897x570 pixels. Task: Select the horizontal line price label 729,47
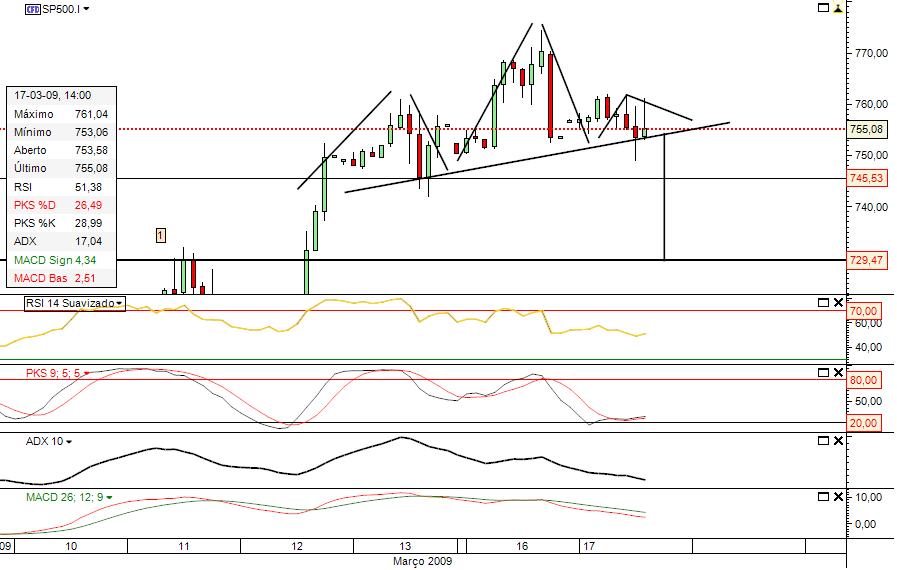[x=866, y=260]
